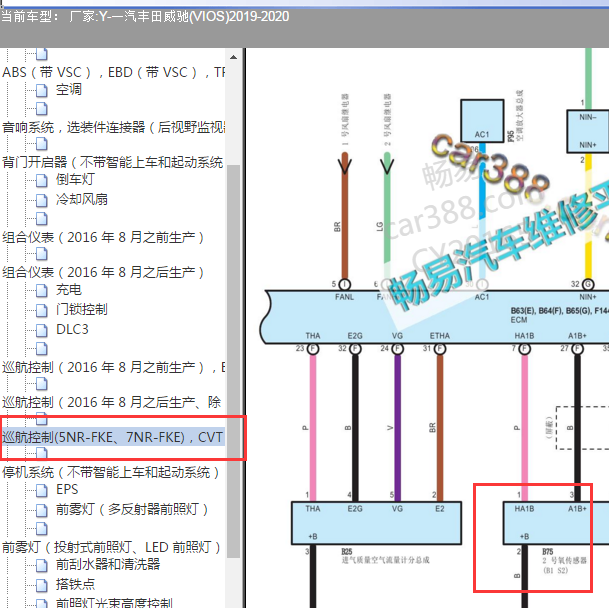Select 前雾灯（投射式前照灯、LED 前照灯）entry
The width and height of the screenshot is (609, 608).
(111, 547)
